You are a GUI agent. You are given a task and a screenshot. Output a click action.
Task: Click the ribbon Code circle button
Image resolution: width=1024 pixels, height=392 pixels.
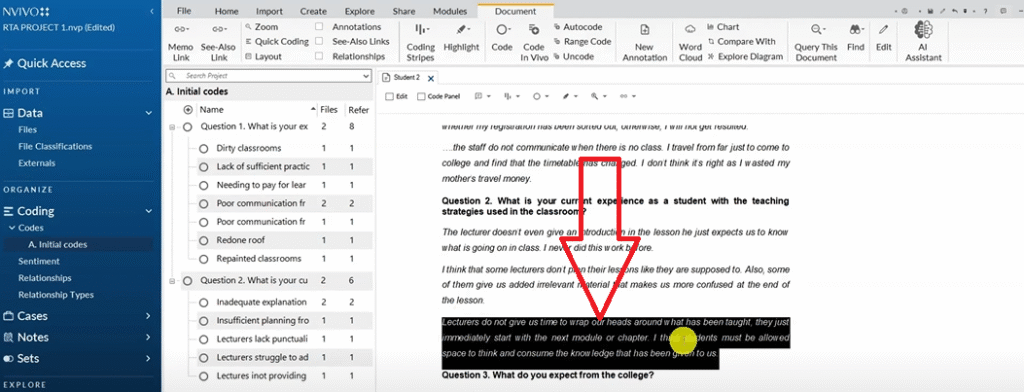502,39
